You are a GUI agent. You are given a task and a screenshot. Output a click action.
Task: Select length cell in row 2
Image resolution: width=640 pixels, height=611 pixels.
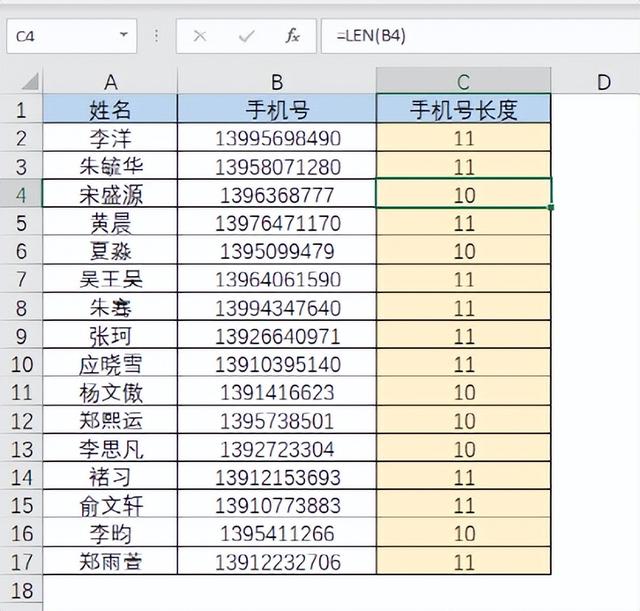click(463, 138)
